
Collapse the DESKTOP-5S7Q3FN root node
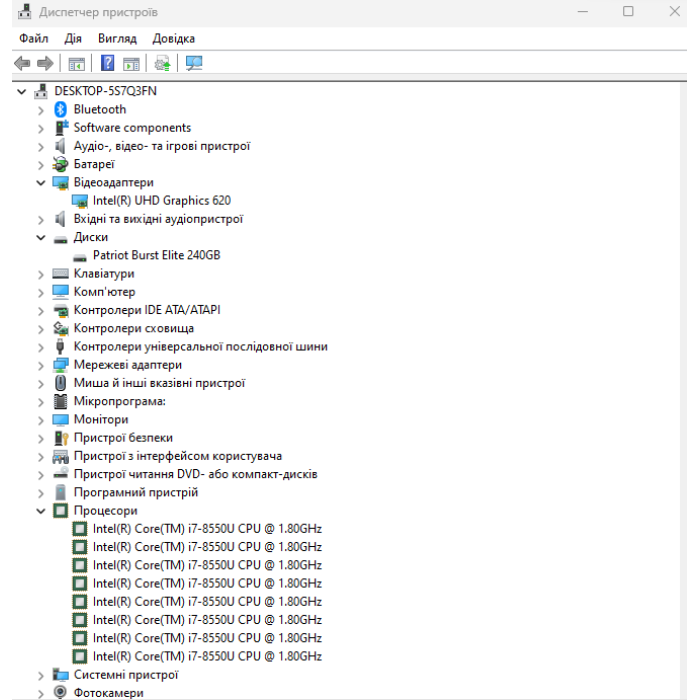(x=22, y=91)
